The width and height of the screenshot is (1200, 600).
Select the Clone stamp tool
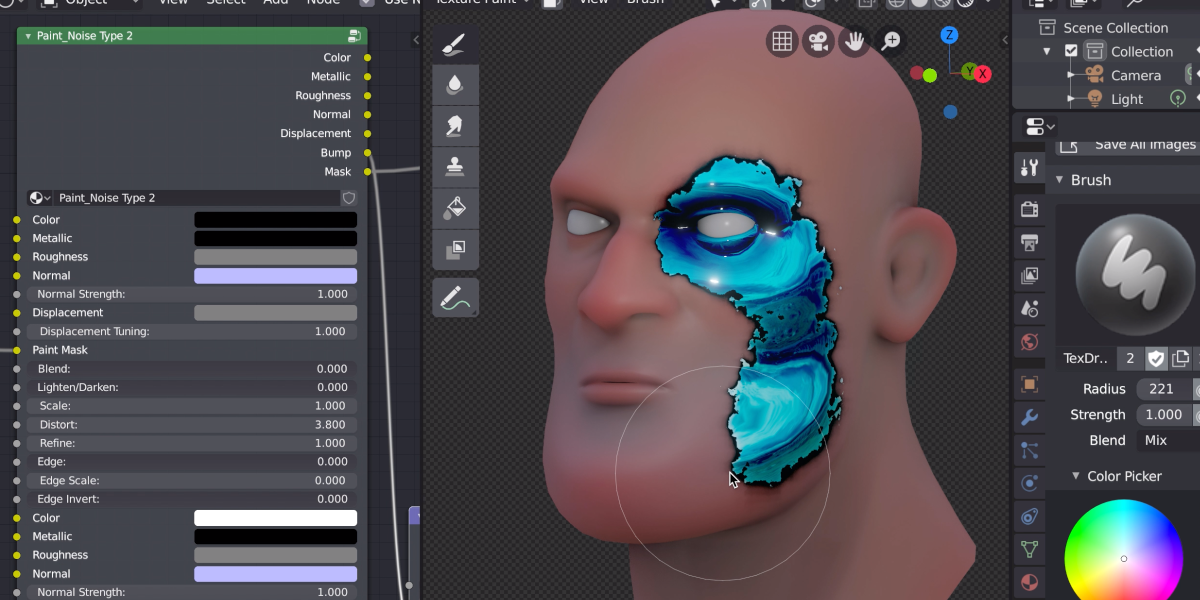(455, 167)
